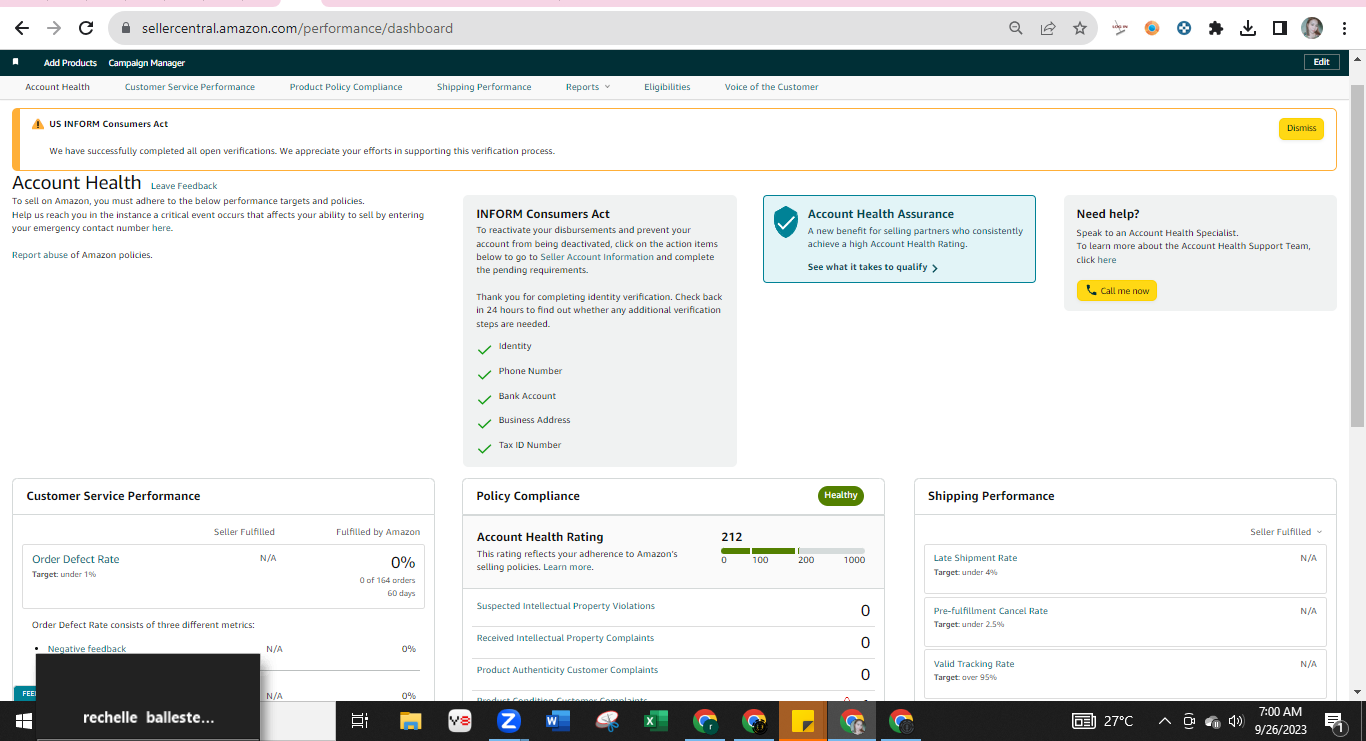Switch to Customer Service Performance tab
Screen dimensions: 1366x741
[190, 87]
